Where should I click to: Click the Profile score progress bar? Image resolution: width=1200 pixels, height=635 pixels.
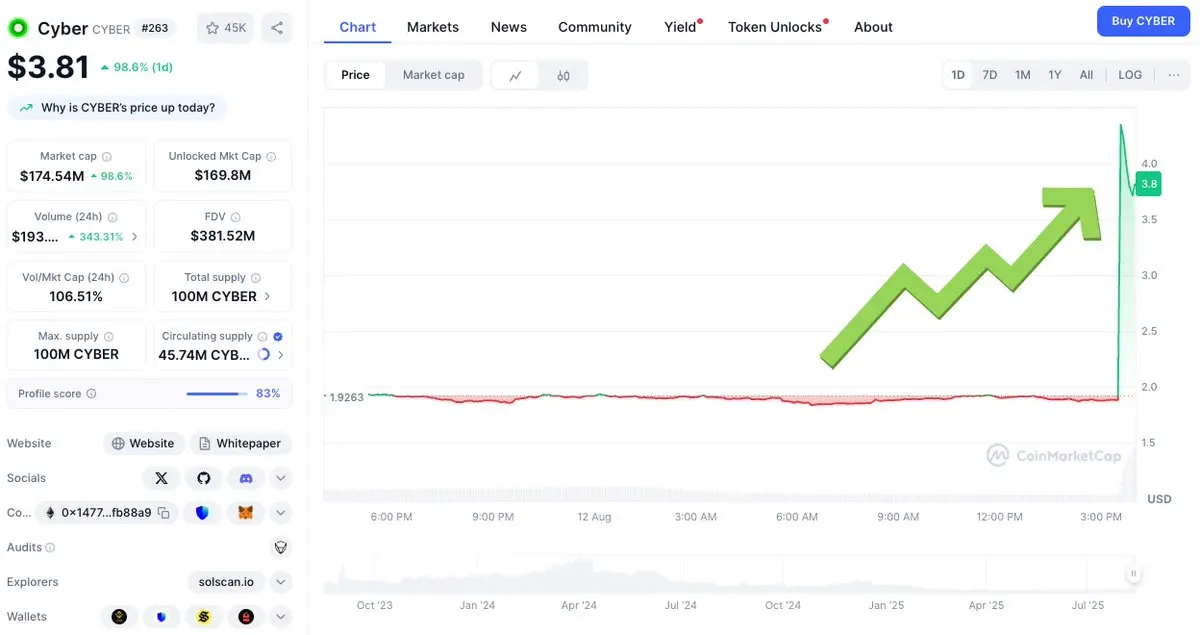click(217, 394)
